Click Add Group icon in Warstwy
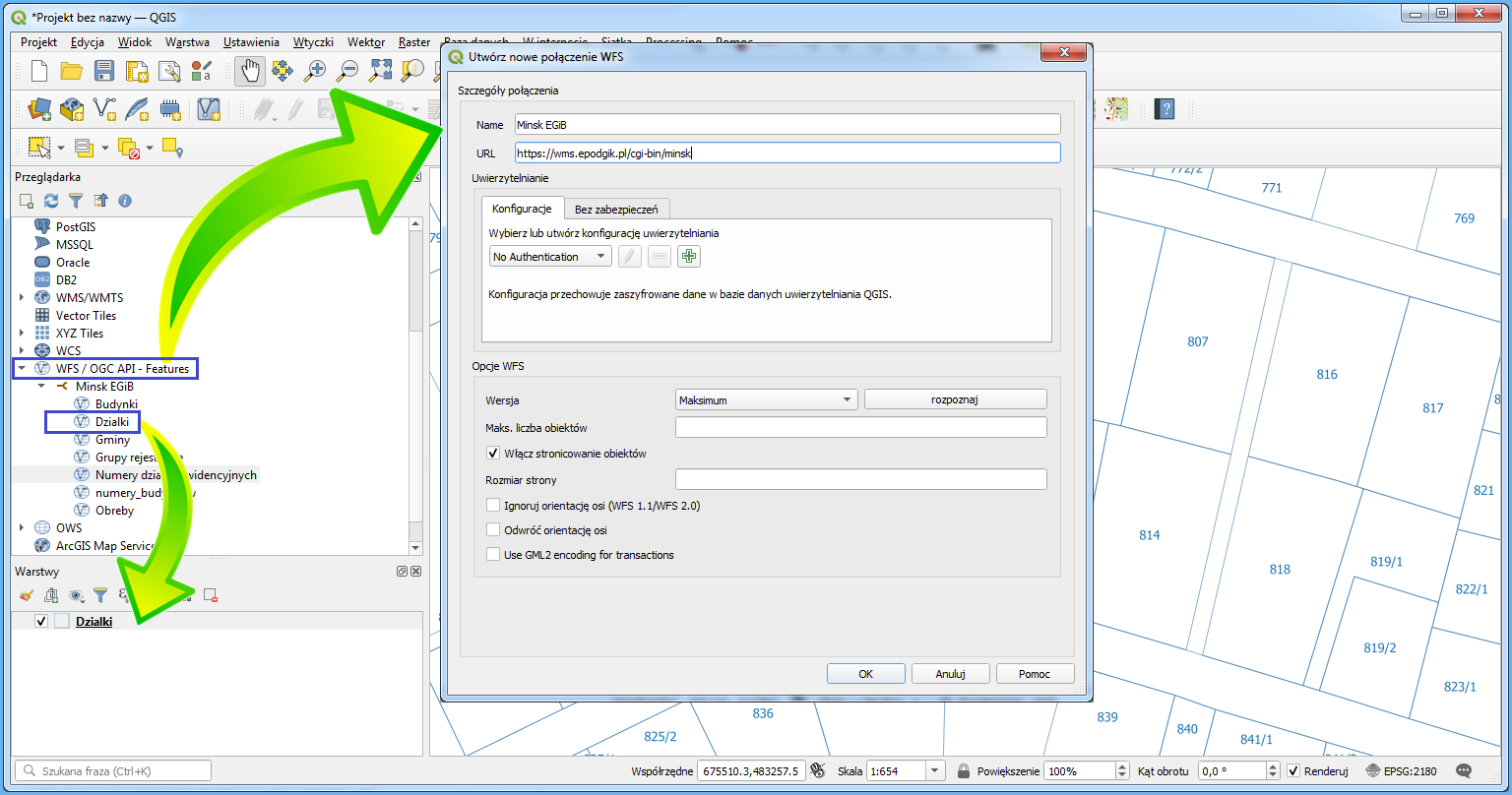Screen dimensions: 1512x795 coord(51,595)
